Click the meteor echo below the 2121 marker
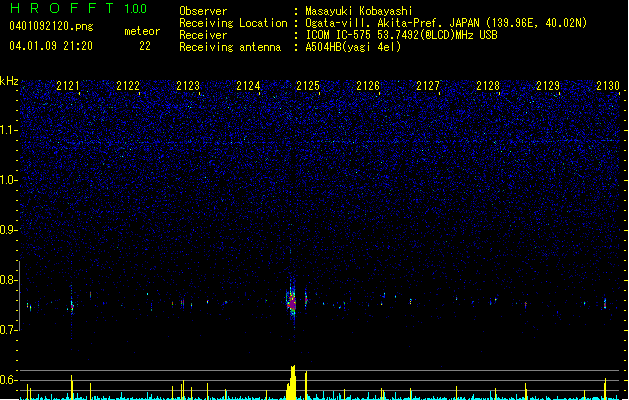 [x=72, y=306]
